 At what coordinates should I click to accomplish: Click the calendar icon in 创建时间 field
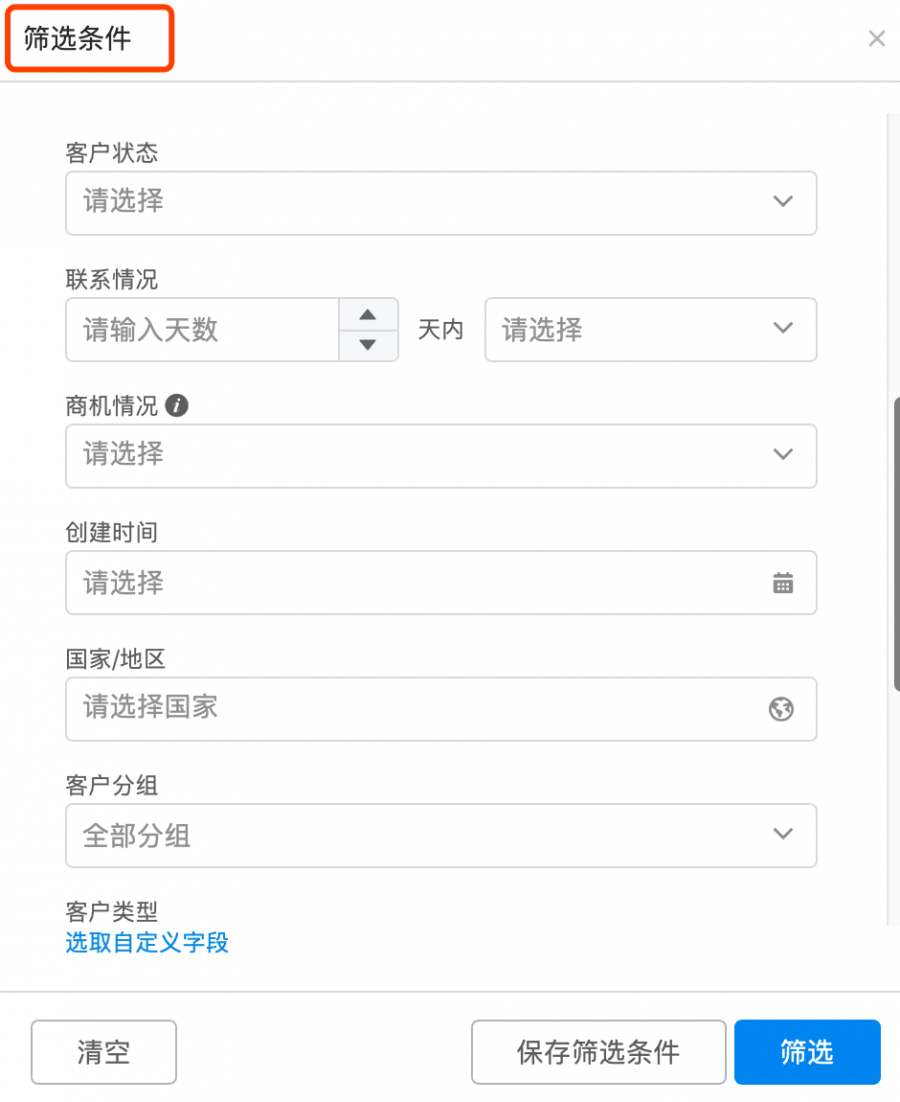[783, 583]
